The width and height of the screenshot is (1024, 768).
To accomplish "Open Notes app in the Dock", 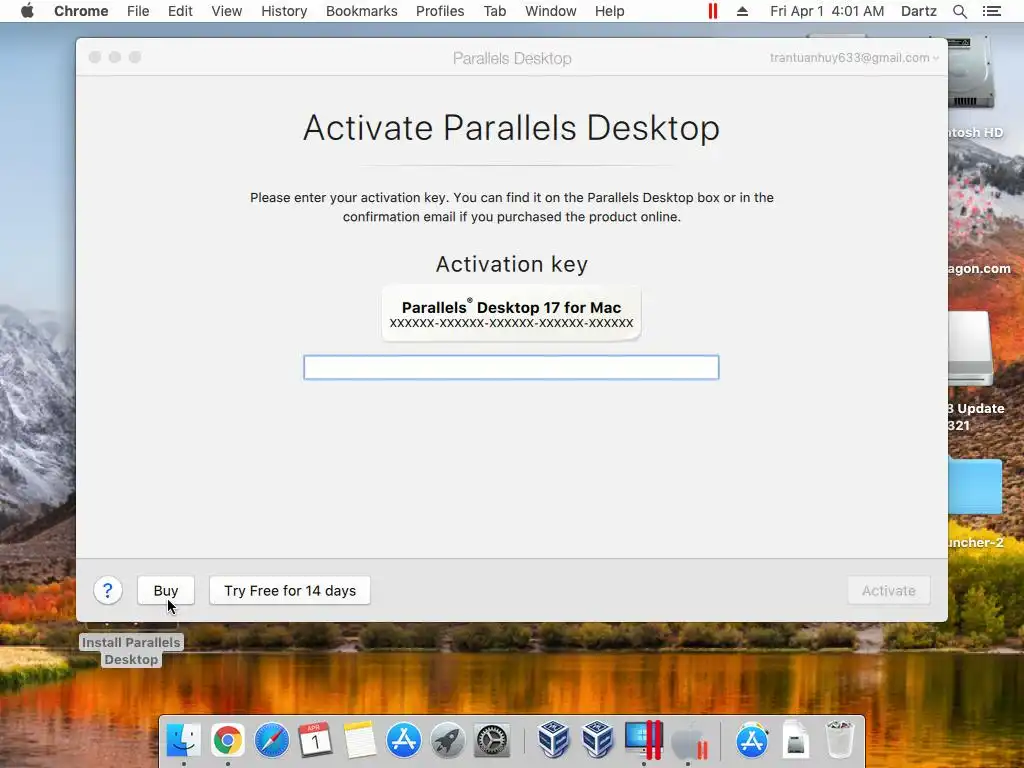I will pos(359,740).
